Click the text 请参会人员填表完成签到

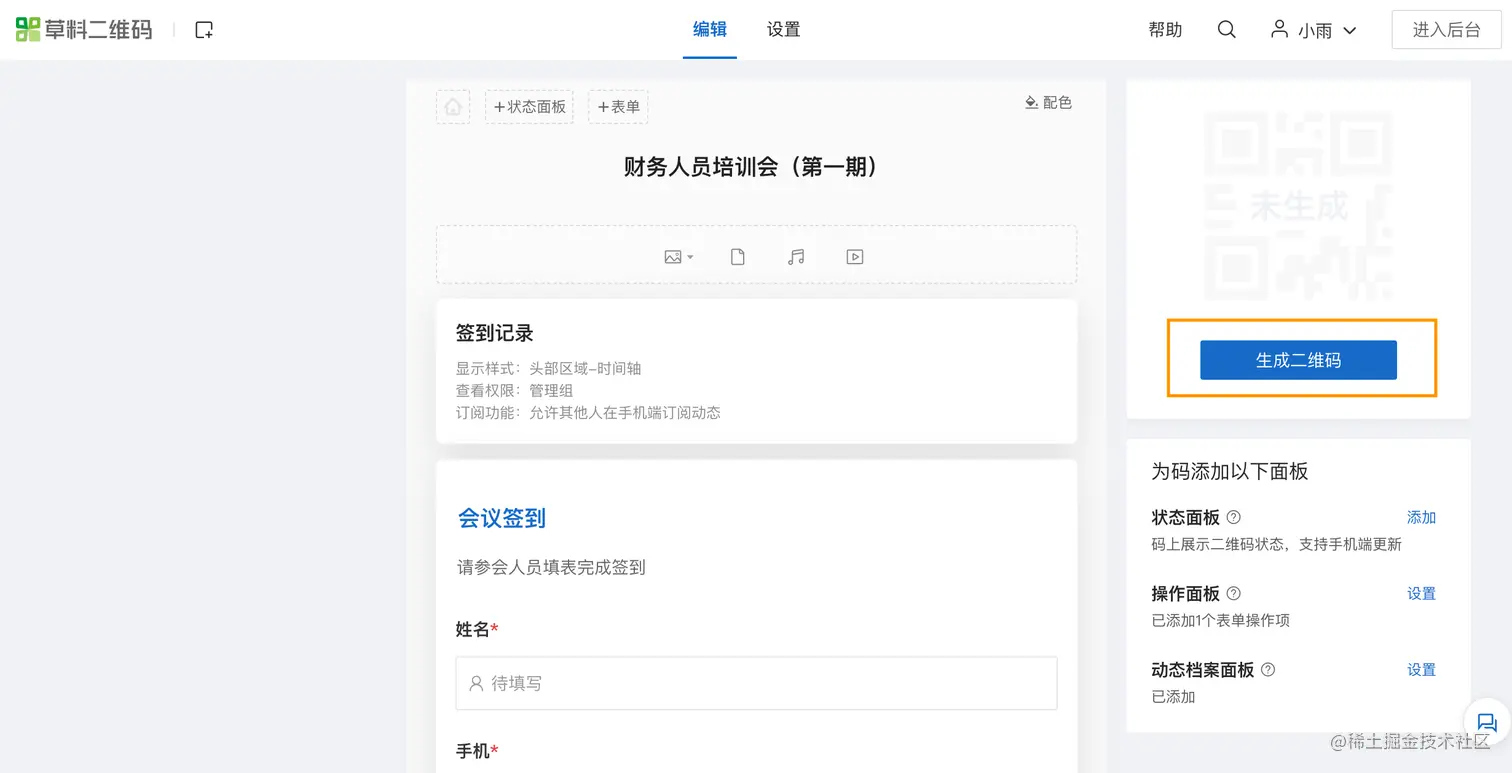(x=551, y=567)
